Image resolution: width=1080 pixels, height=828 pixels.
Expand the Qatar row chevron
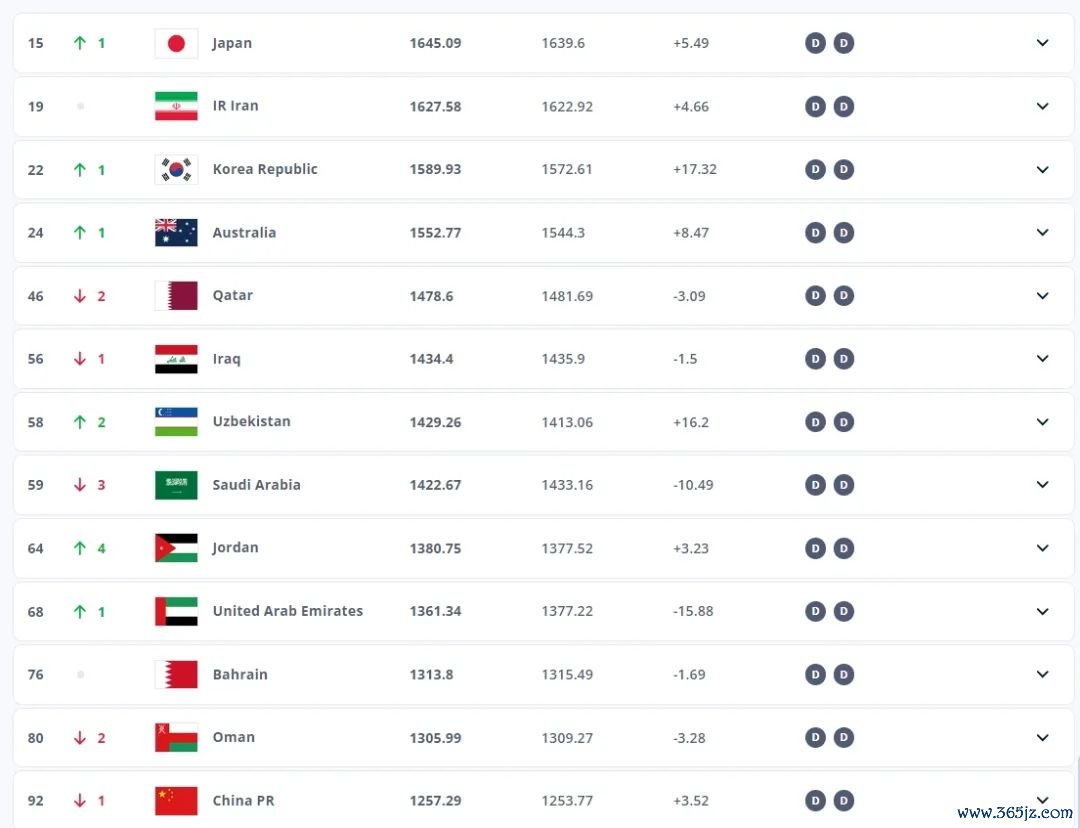tap(1042, 296)
